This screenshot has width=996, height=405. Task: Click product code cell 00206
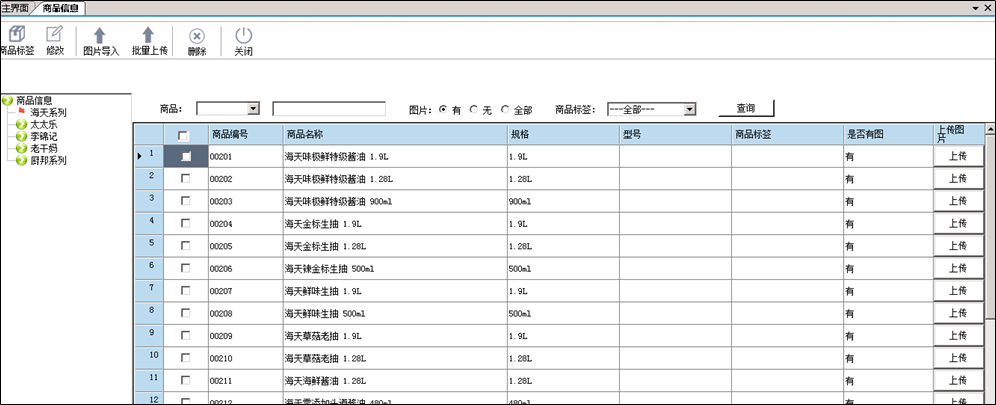pyautogui.click(x=245, y=268)
